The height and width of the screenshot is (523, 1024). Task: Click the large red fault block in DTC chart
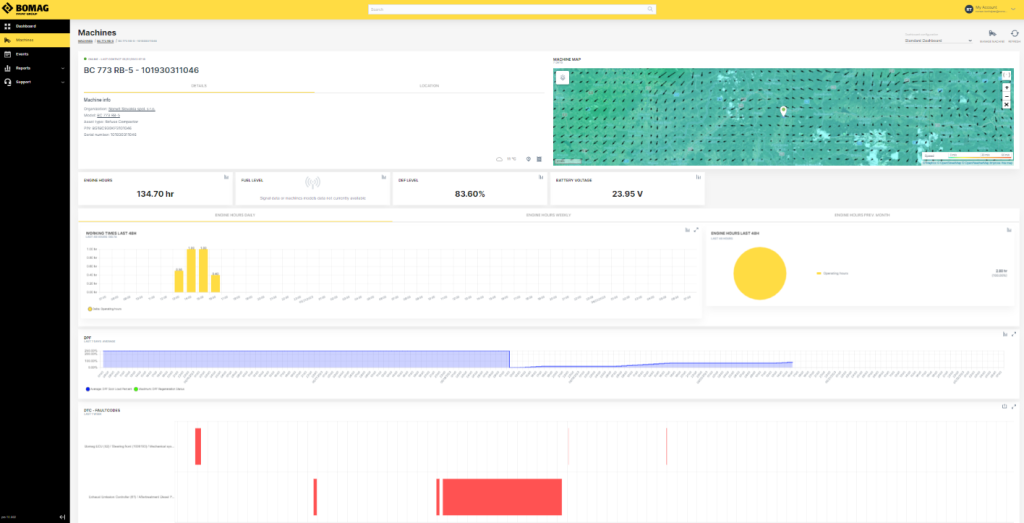tap(502, 497)
